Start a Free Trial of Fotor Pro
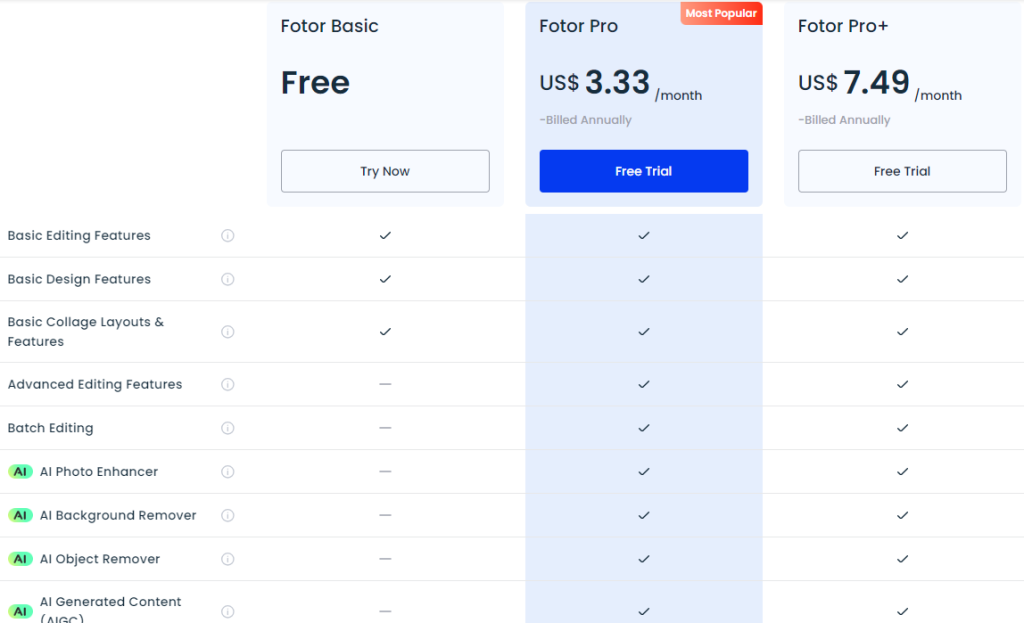 [x=643, y=171]
